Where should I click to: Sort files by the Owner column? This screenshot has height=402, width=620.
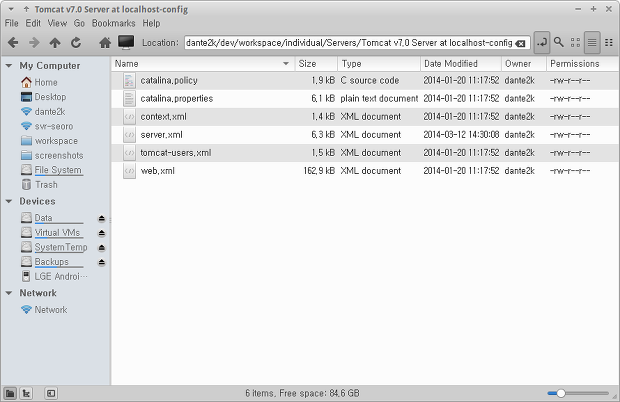(524, 64)
